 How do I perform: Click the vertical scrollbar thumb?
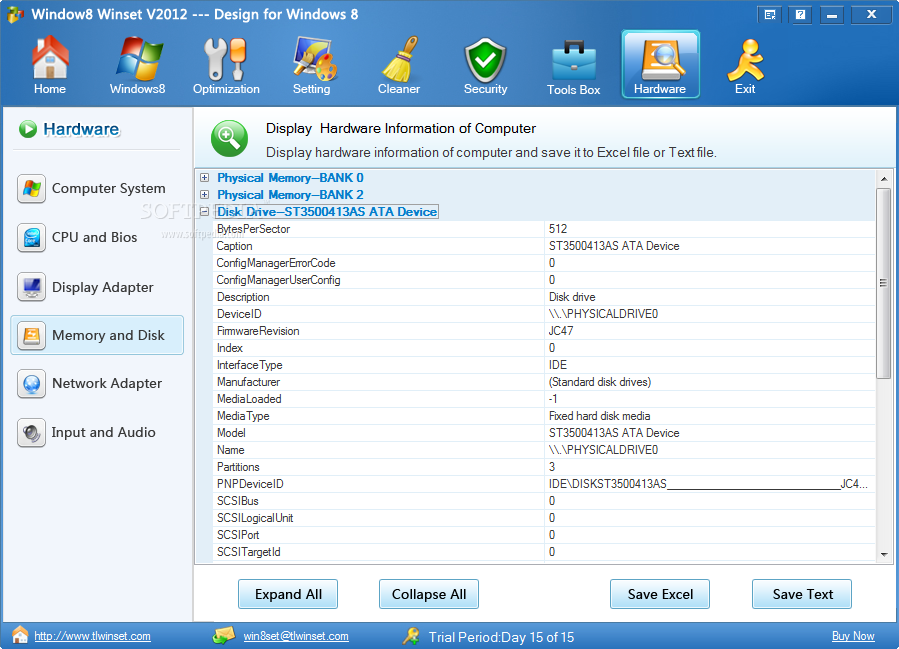click(x=884, y=283)
